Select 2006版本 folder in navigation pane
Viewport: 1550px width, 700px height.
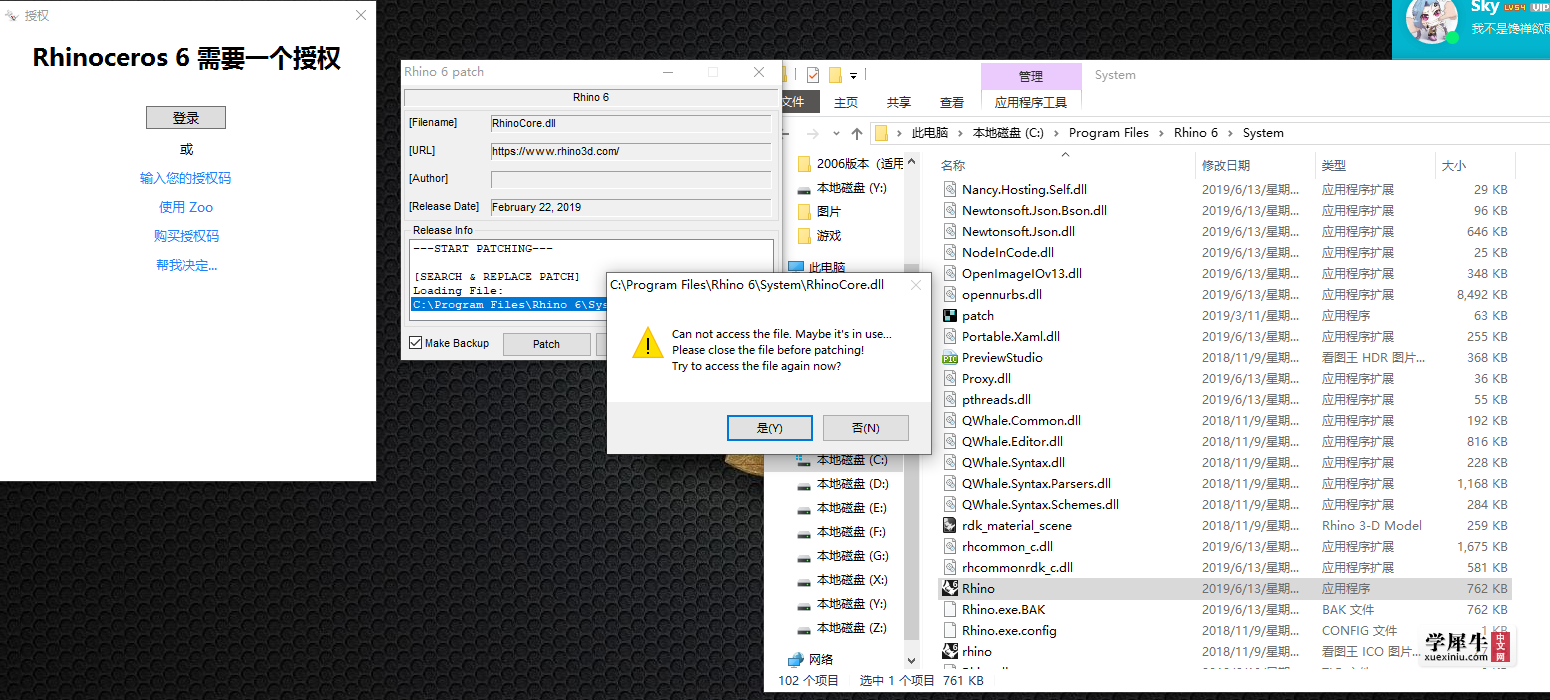click(x=850, y=164)
